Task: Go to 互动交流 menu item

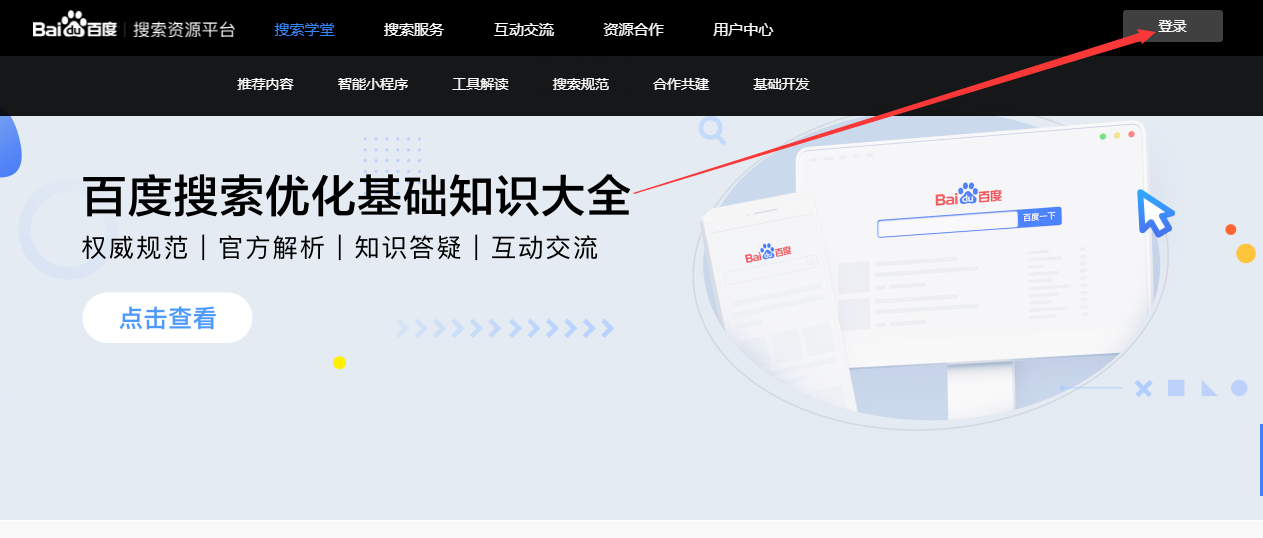Action: [x=523, y=29]
